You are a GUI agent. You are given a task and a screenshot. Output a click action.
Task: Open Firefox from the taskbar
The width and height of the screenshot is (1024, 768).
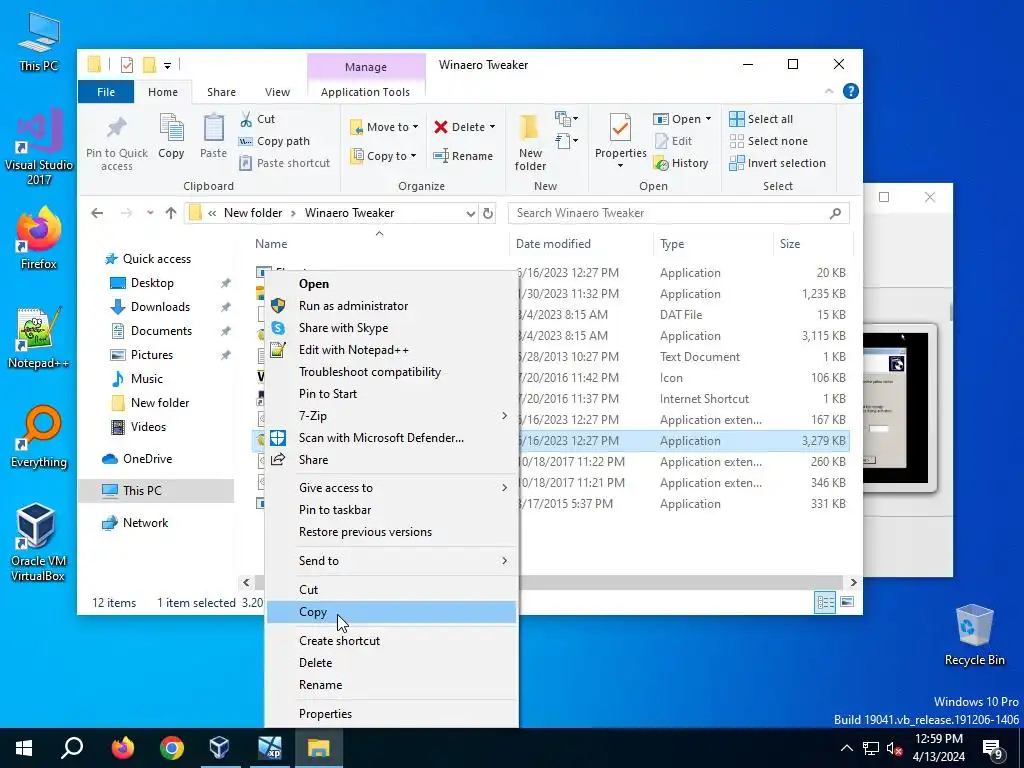(x=122, y=748)
